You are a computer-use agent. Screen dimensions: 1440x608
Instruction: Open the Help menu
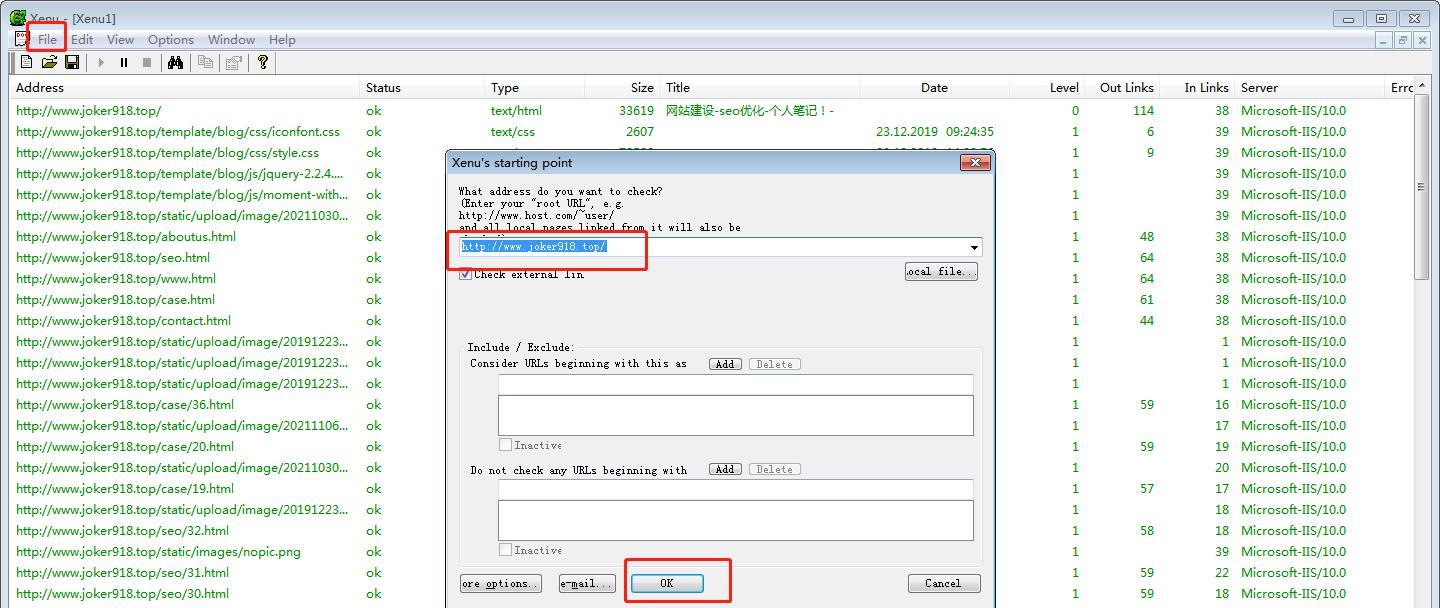tap(282, 40)
